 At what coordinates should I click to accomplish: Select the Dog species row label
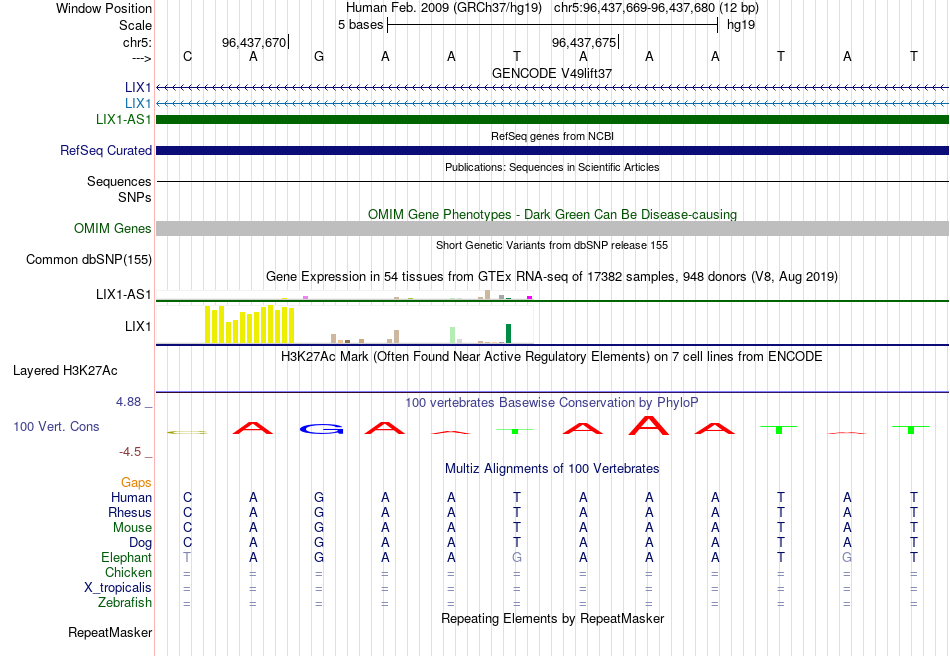click(141, 543)
